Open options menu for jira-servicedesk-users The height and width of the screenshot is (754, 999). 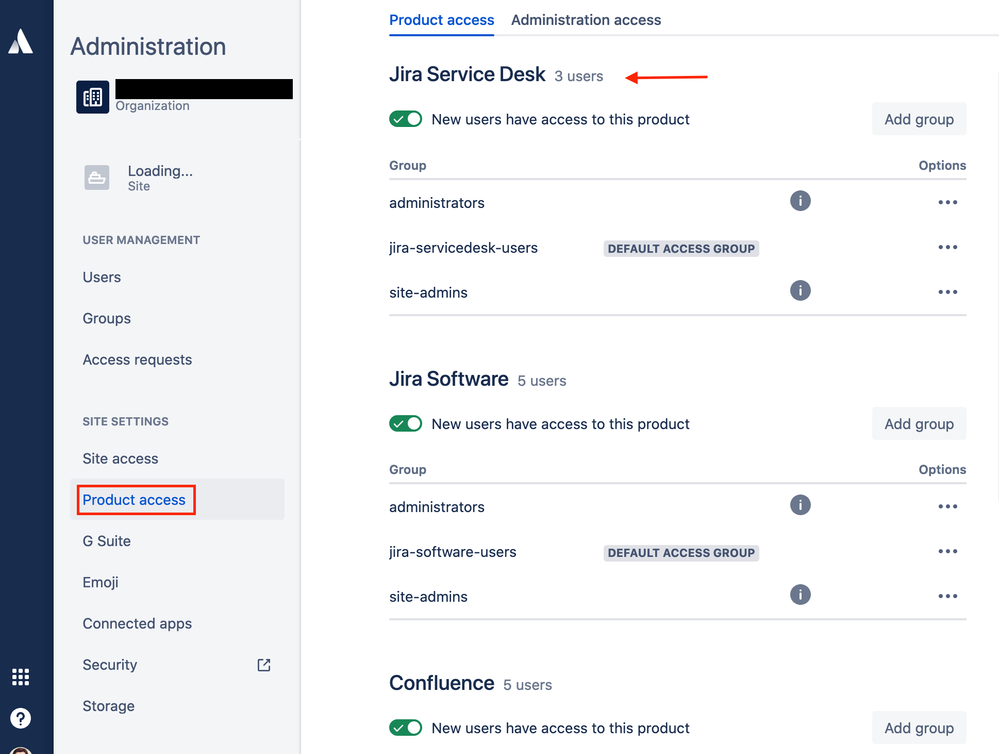pos(947,247)
